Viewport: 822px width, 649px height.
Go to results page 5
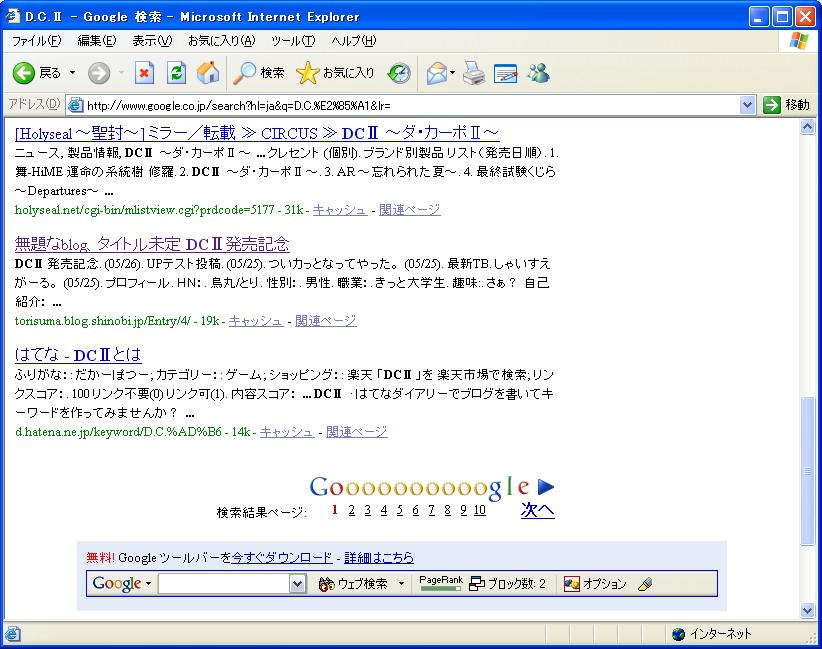(x=399, y=510)
